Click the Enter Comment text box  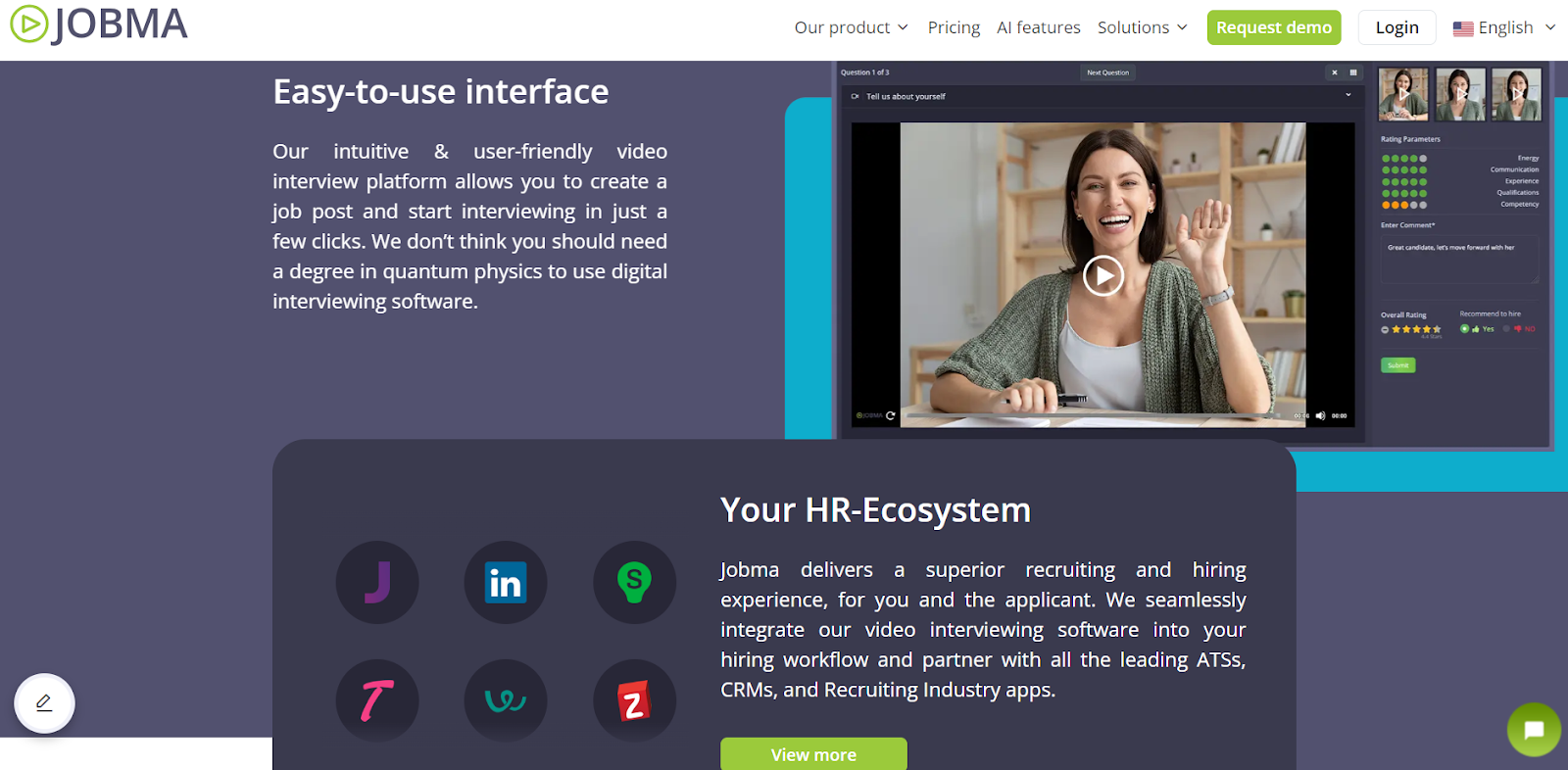(1459, 260)
